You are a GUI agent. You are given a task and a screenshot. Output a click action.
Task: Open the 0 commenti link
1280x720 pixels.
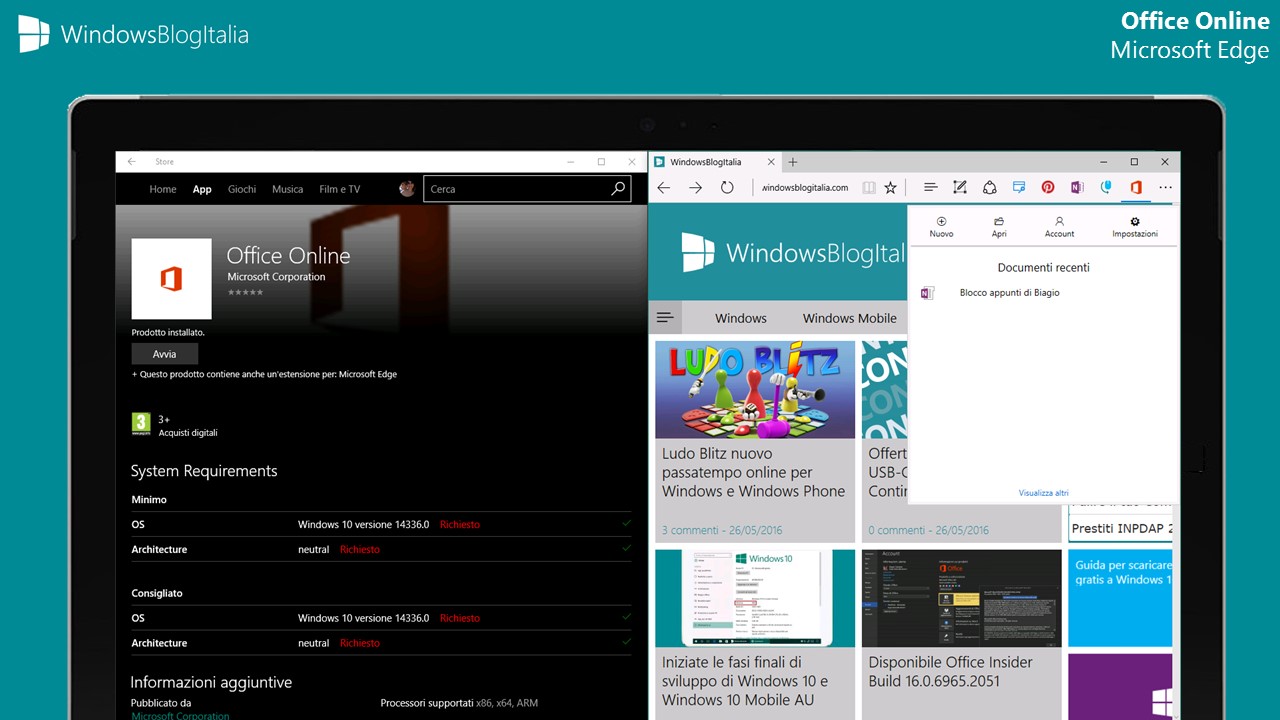(928, 530)
